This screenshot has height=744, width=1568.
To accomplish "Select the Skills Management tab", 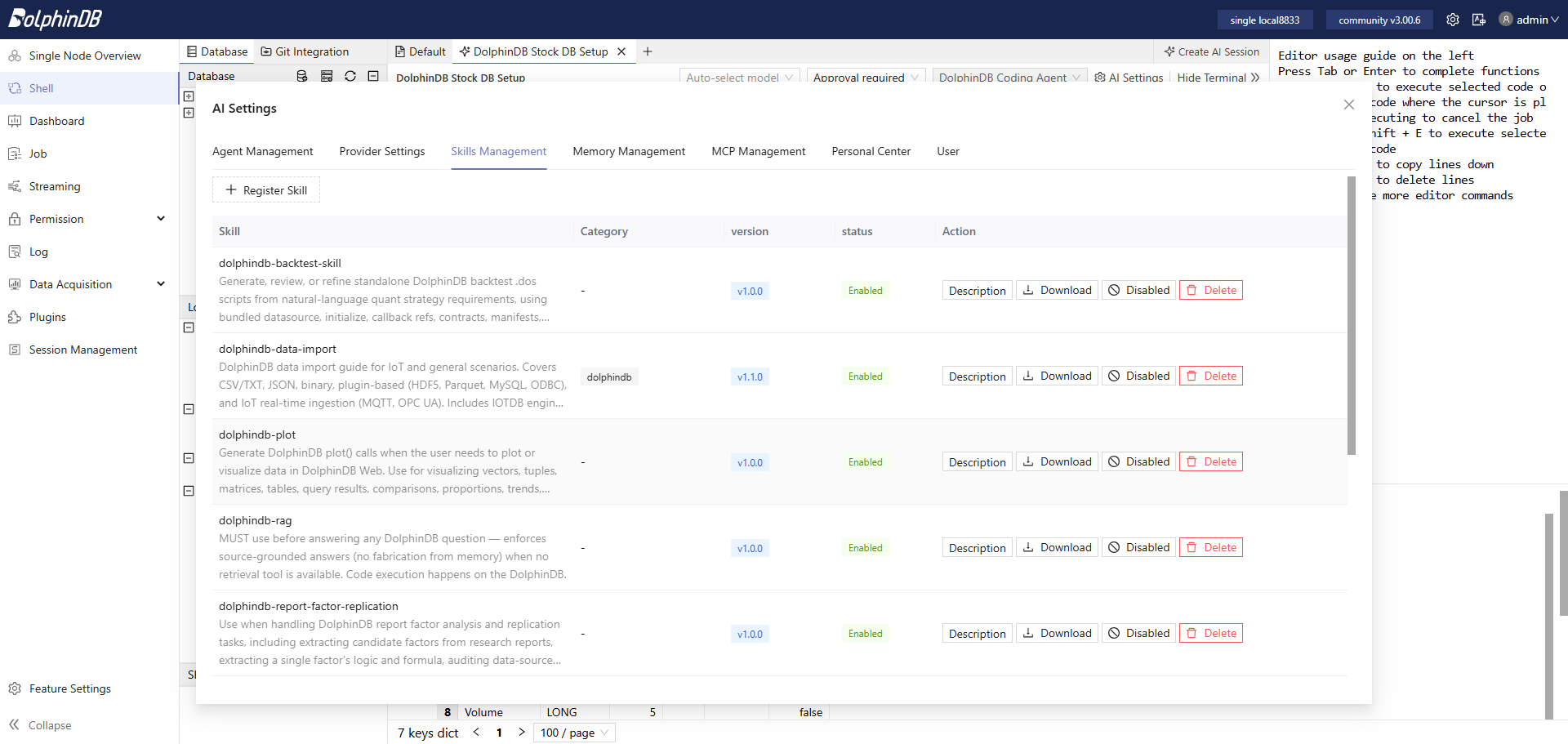I will pyautogui.click(x=499, y=151).
